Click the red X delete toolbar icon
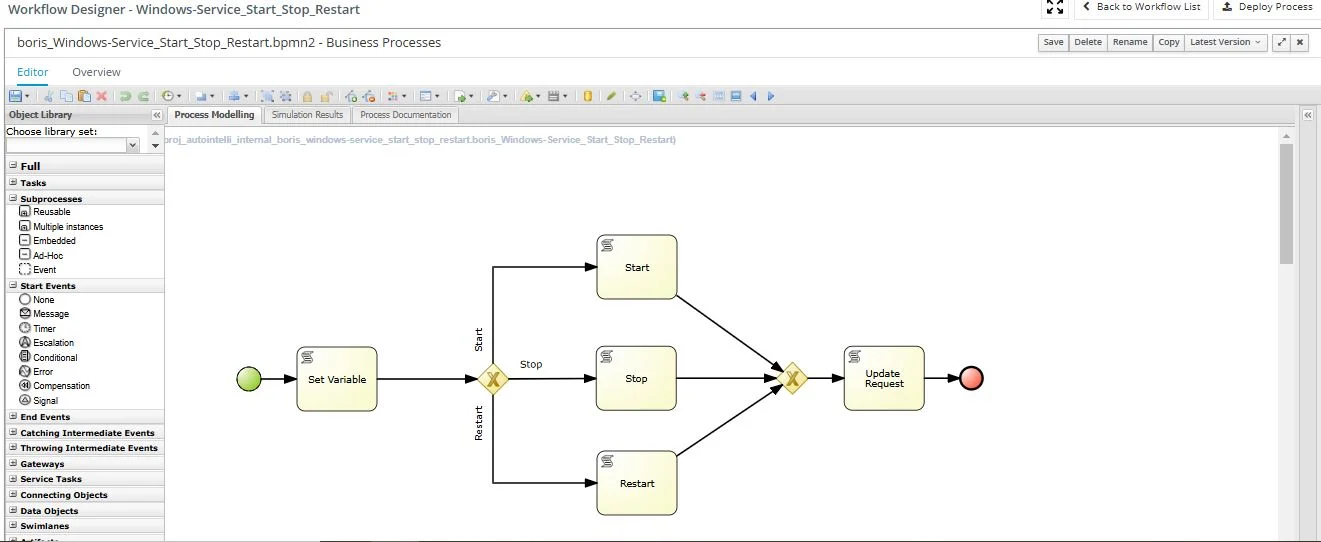This screenshot has width=1321, height=542. click(x=101, y=96)
